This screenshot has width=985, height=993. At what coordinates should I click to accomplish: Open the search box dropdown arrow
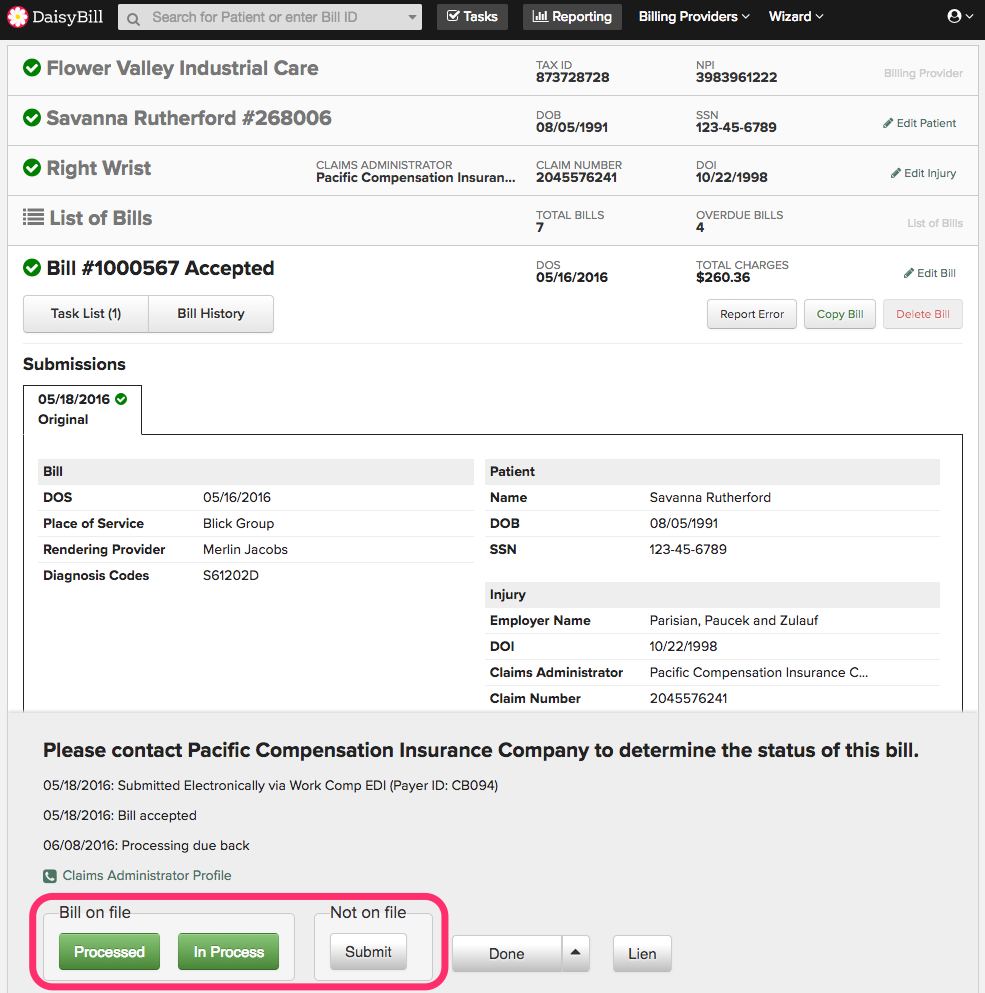412,17
